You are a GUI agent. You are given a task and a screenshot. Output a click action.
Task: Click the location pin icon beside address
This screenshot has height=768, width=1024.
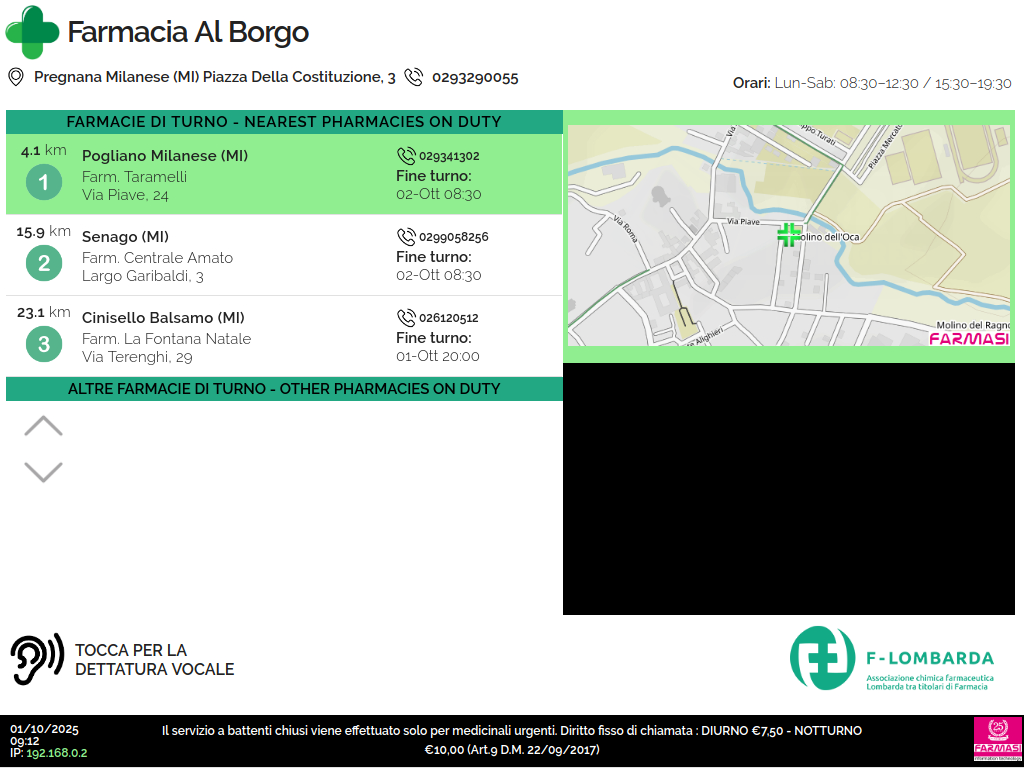(x=16, y=77)
